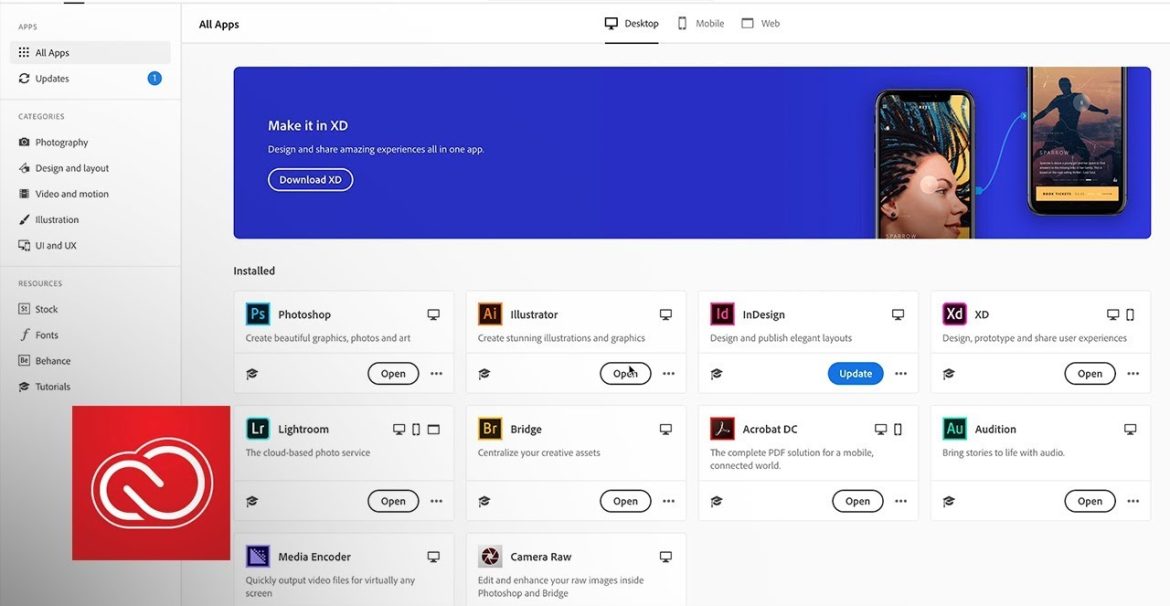Click the Illustrator Ai app icon

490,314
